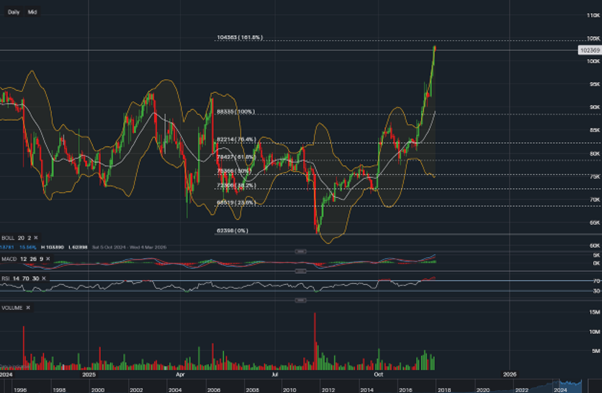Image resolution: width=602 pixels, height=393 pixels.
Task: Open RSI indicator settings label
Action: [x=5, y=278]
